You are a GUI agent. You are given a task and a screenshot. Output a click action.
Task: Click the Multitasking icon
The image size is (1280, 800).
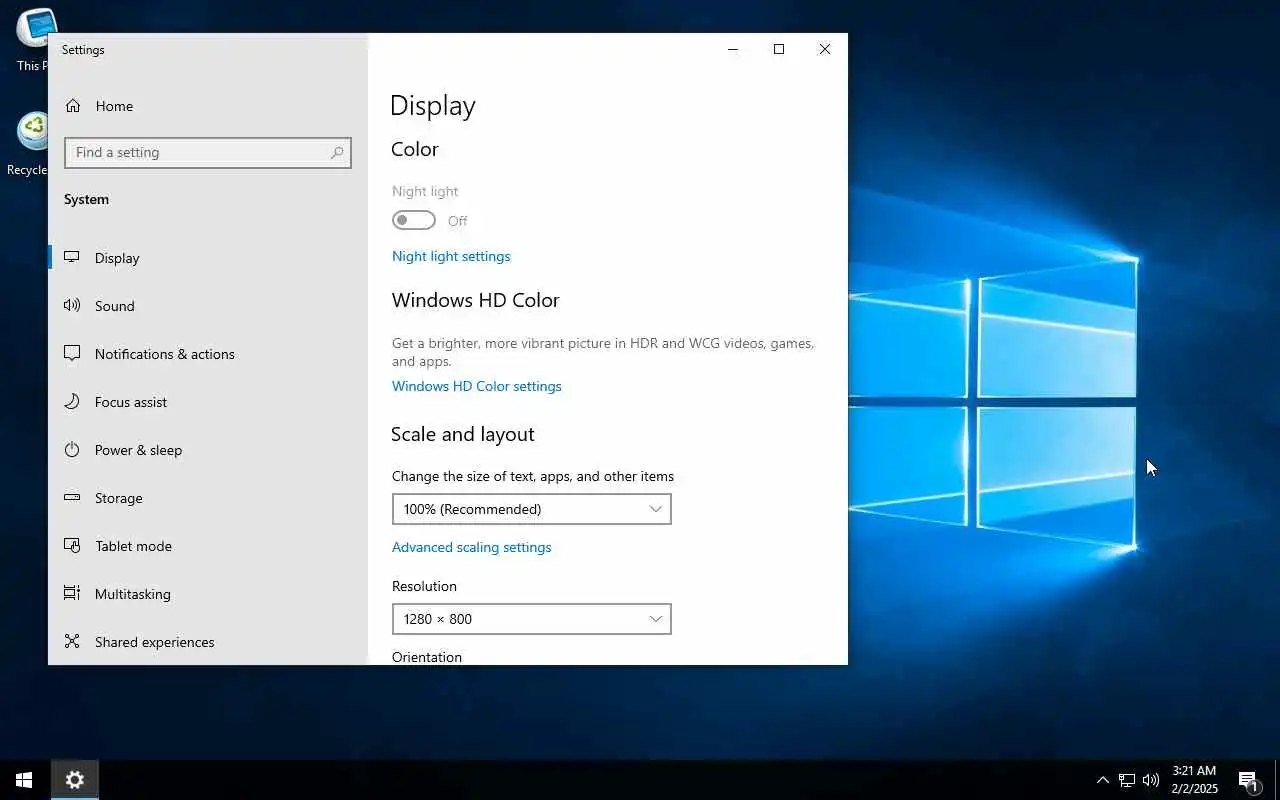pyautogui.click(x=72, y=593)
